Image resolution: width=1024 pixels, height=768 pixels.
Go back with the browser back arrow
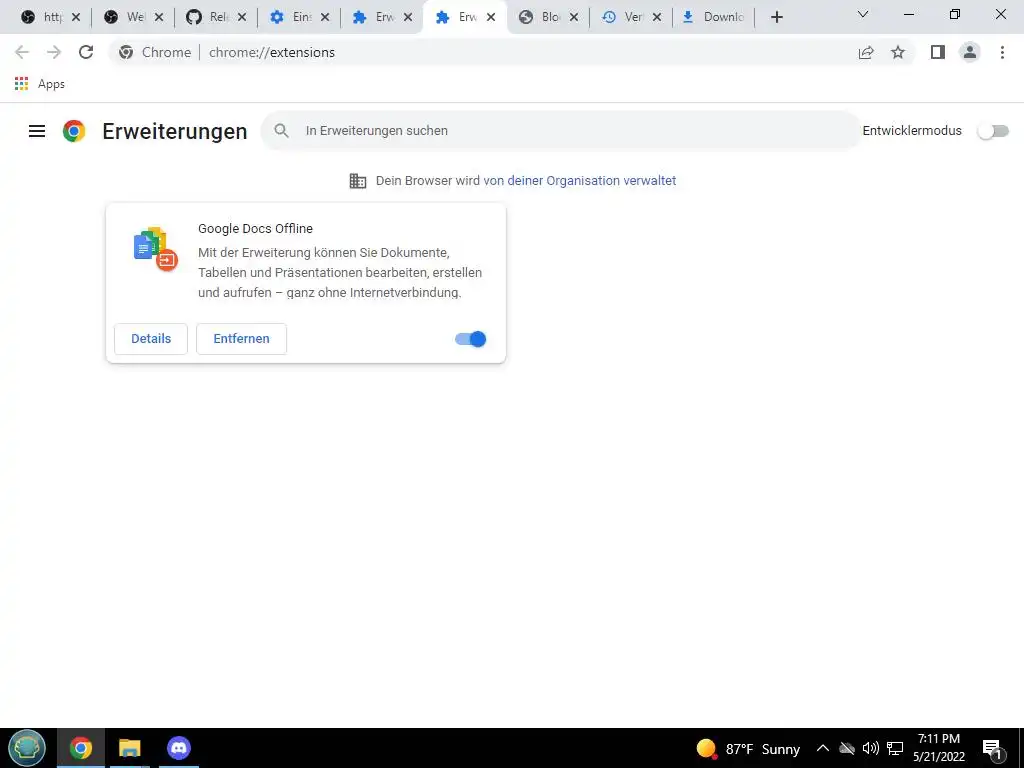[x=22, y=52]
